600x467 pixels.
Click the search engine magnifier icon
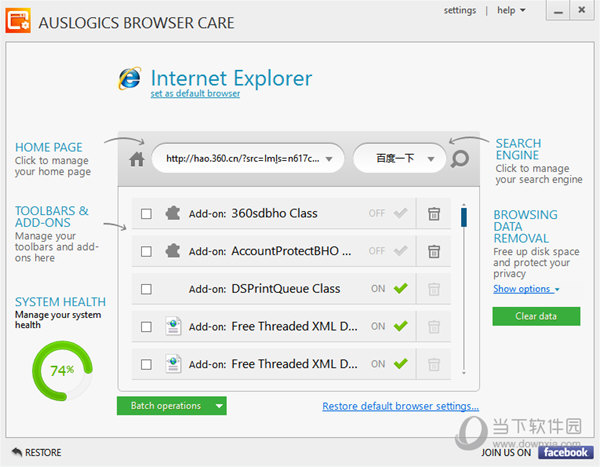click(460, 159)
